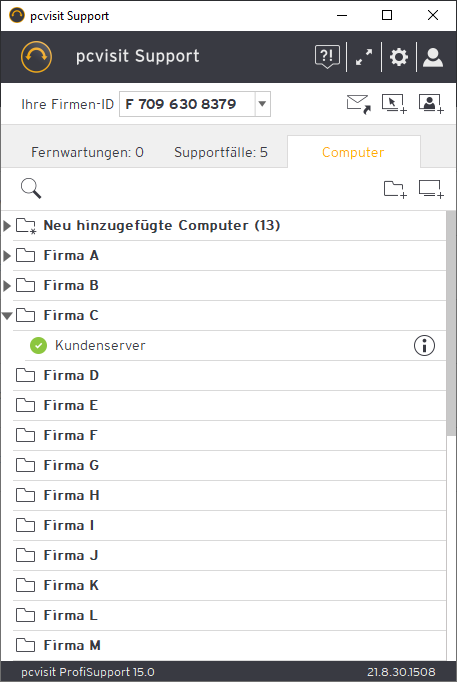Select the Kundenserver computer entry
457x682 pixels.
click(x=236, y=346)
